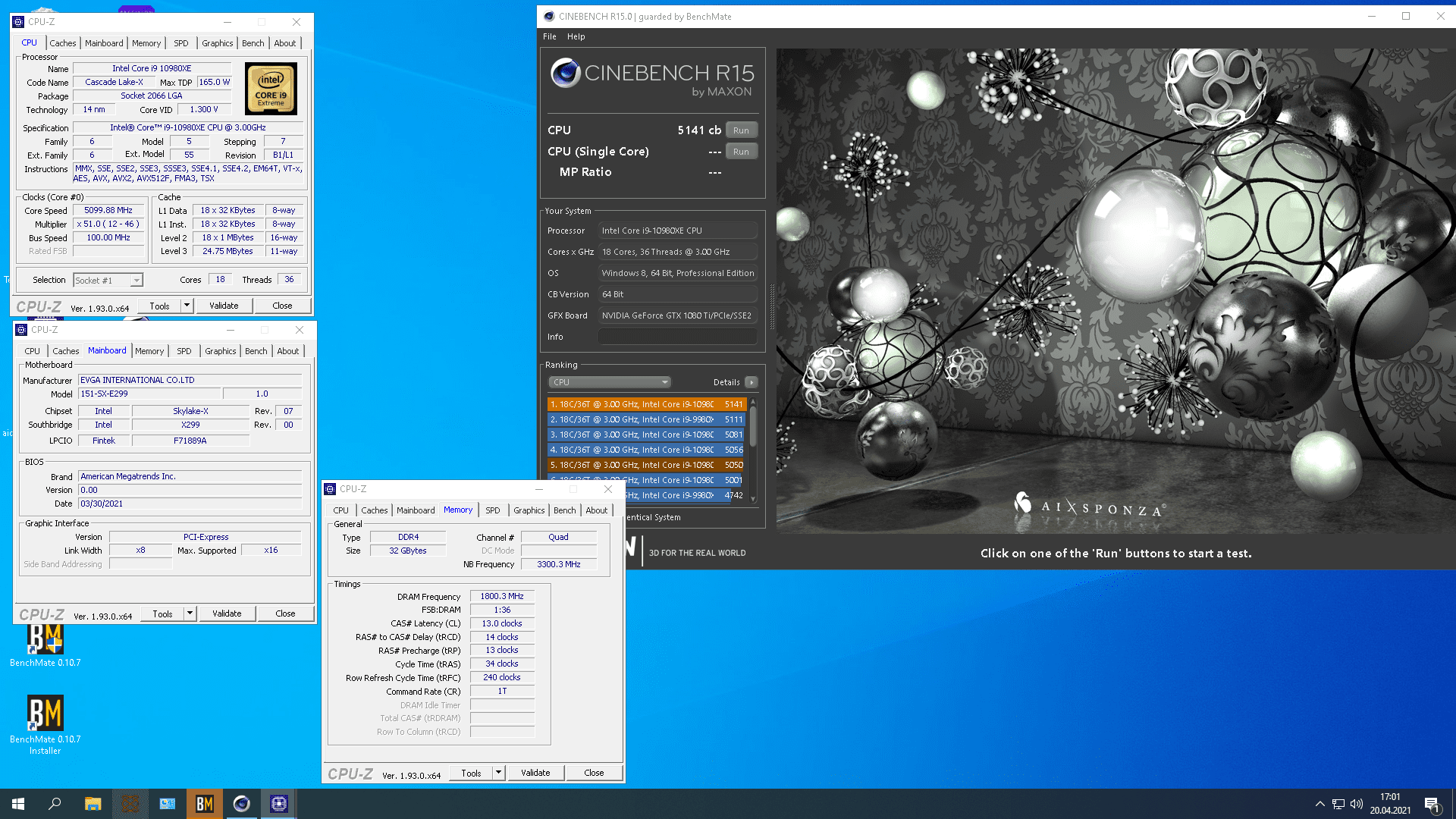This screenshot has height=819, width=1456.
Task: Open BenchMate 0.10.7 desktop shortcut
Action: [45, 639]
